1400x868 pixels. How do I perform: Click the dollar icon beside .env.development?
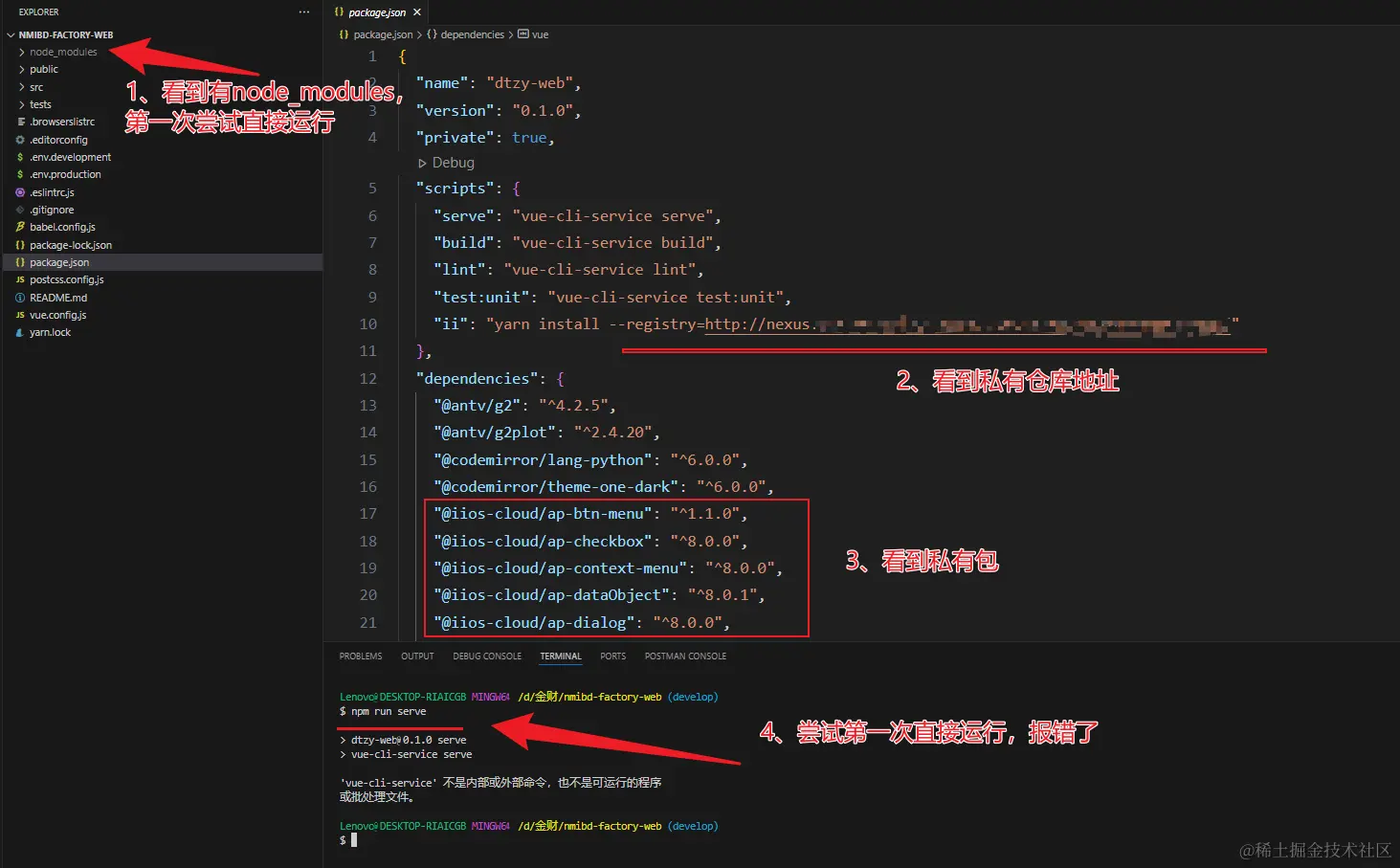[20, 157]
